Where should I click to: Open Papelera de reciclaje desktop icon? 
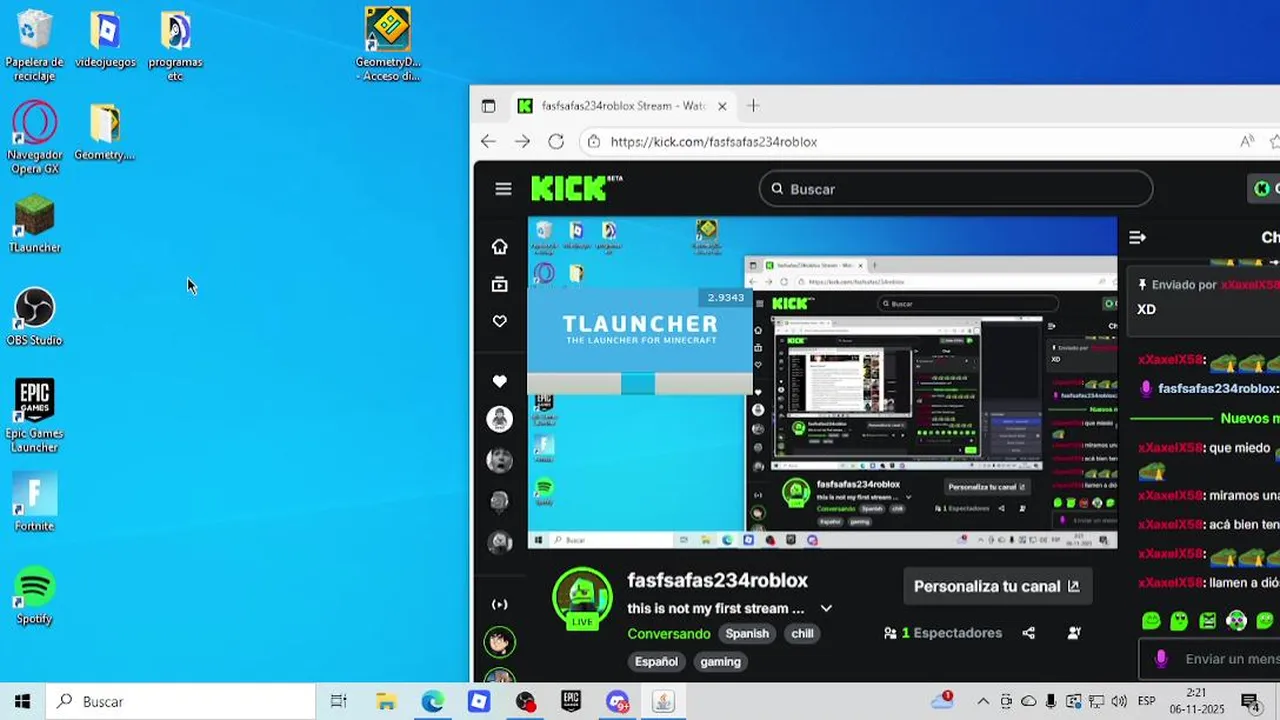pos(35,47)
